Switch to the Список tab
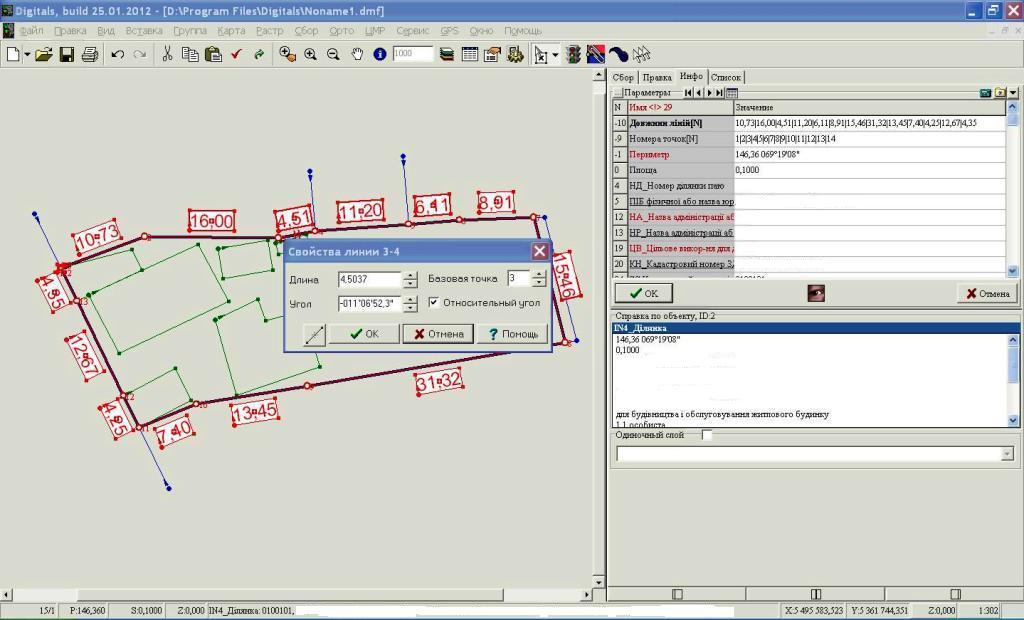Screen dimensions: 1024x620 click(x=726, y=77)
